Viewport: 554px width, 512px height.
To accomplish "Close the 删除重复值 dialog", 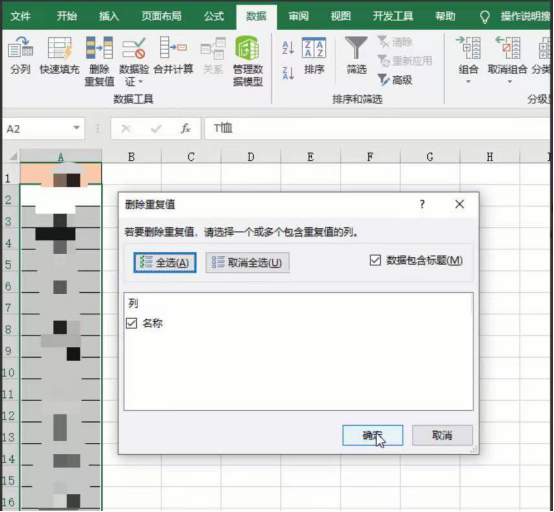I will point(459,204).
